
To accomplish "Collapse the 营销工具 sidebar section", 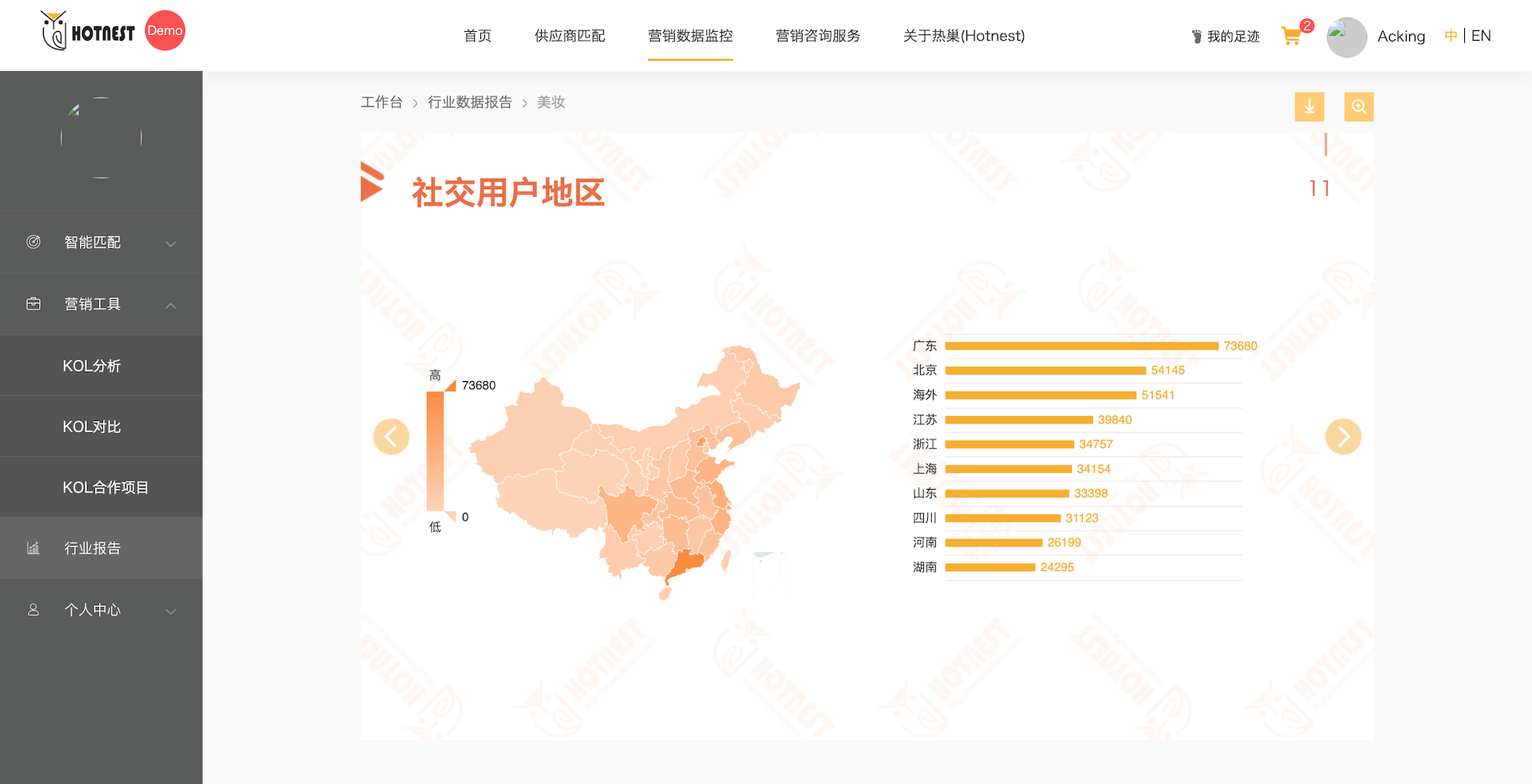I will click(170, 305).
